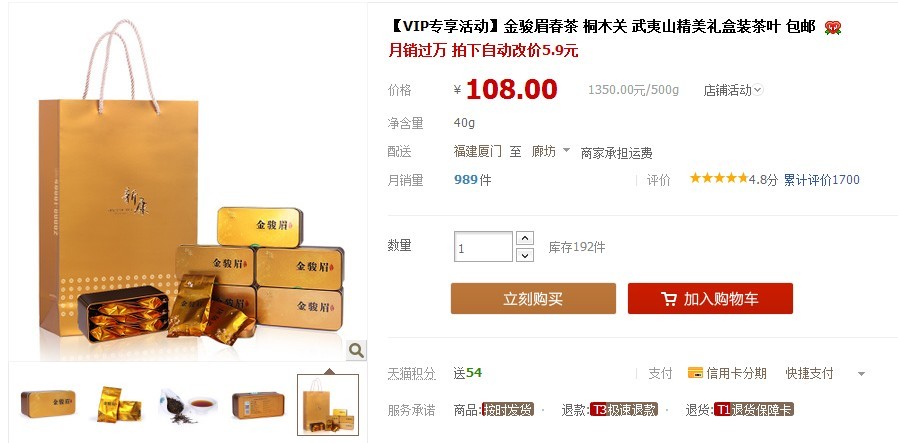The image size is (898, 443).
Task: Open the 累计评价1700 reviews link
Action: (x=822, y=180)
